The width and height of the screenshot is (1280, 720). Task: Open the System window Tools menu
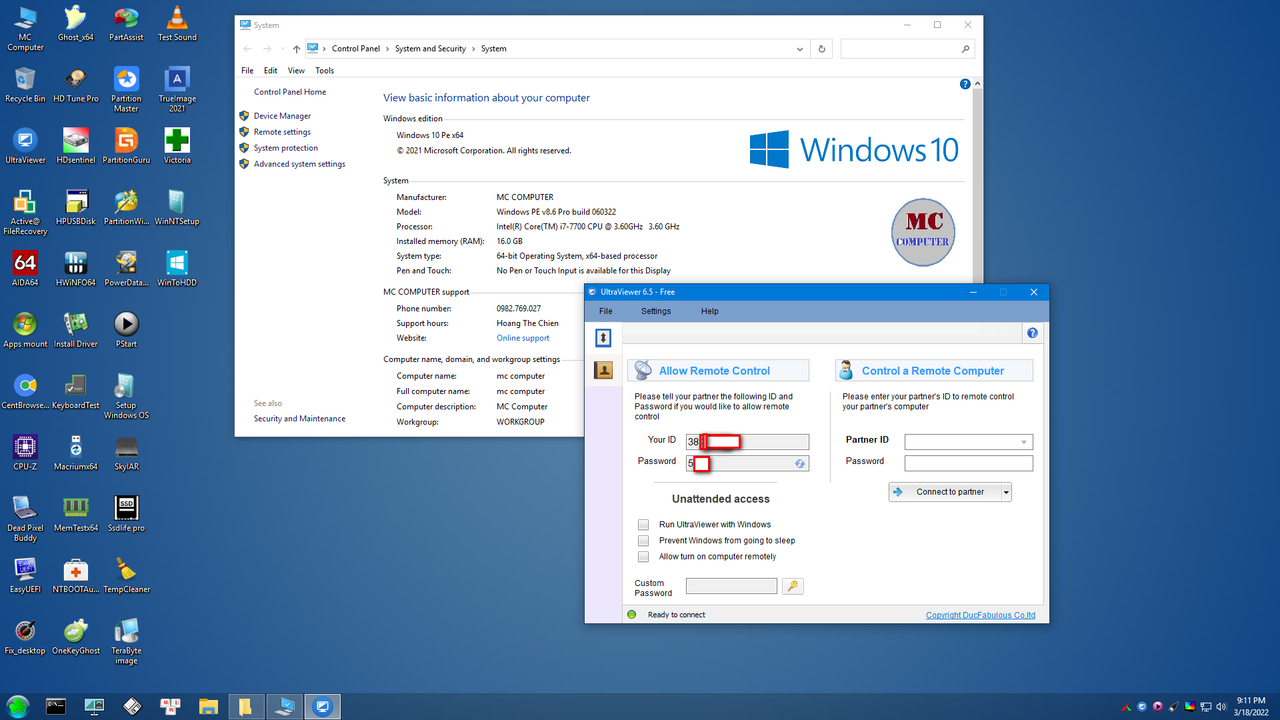[324, 71]
